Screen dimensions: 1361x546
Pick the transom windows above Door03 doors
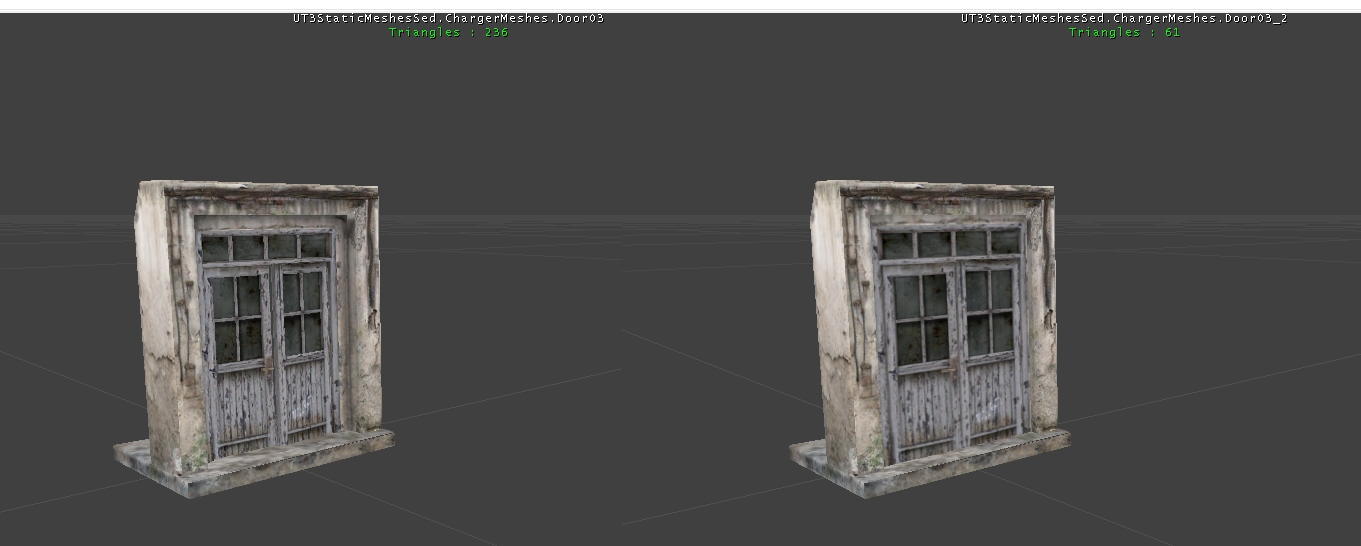pos(265,246)
